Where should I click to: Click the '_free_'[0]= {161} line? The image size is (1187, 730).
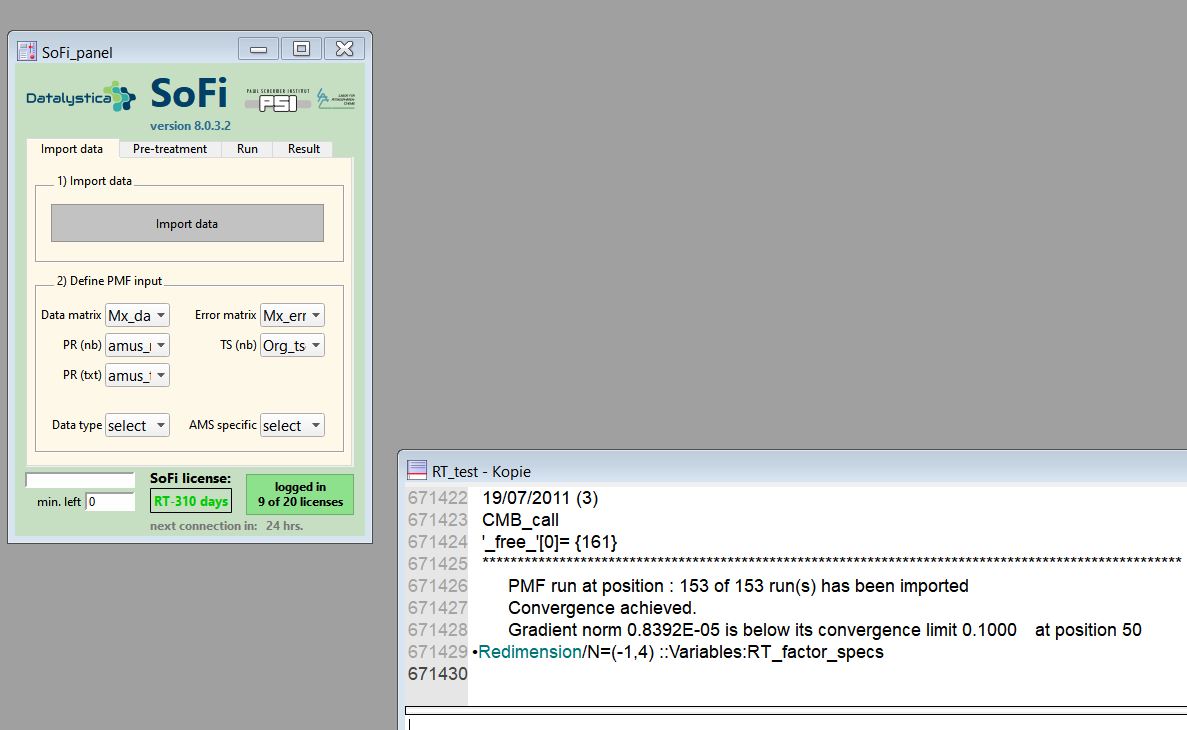550,542
